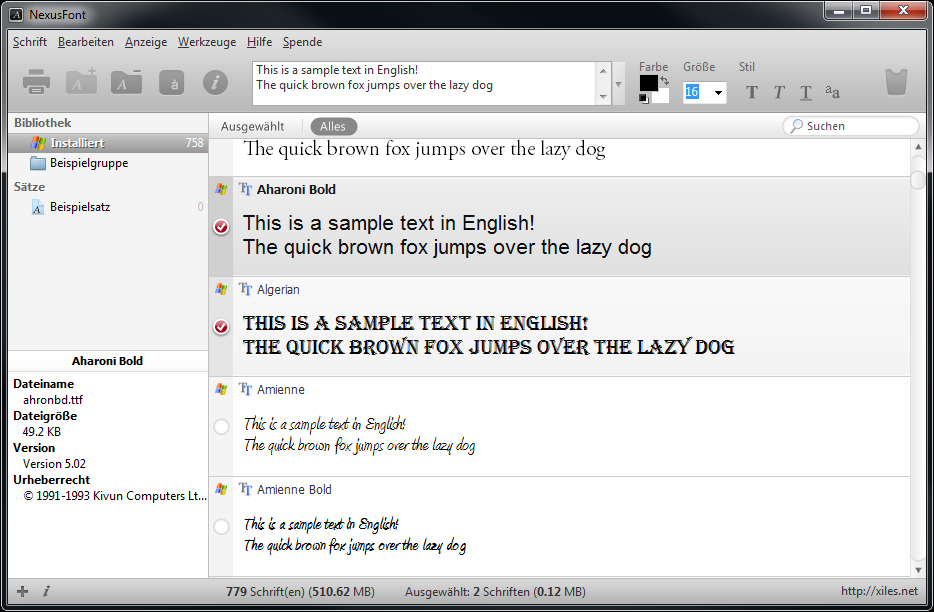Click the TrueType icon next to Algerian
Viewport: 934px width, 612px height.
coord(245,290)
